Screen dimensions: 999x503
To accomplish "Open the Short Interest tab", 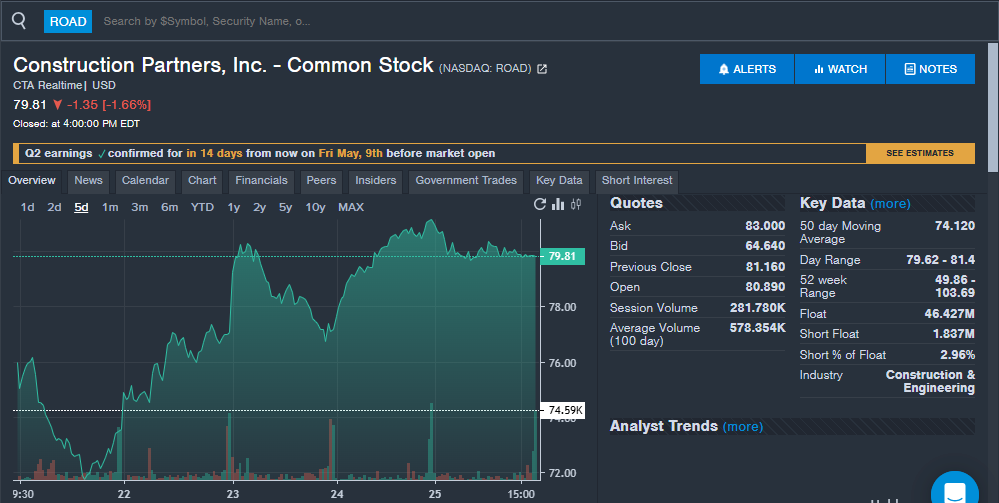I will click(x=636, y=180).
